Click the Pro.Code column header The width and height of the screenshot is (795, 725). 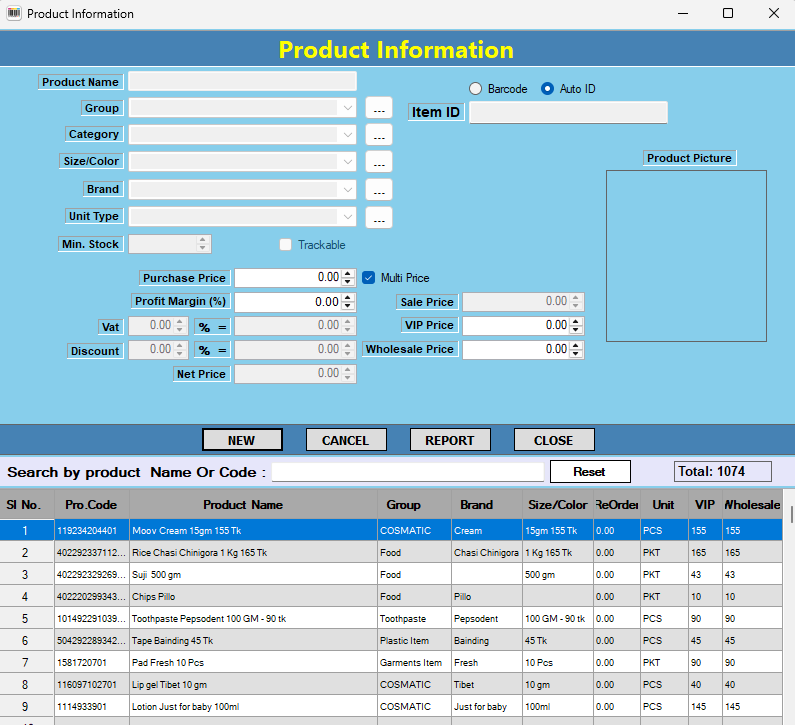coord(91,505)
